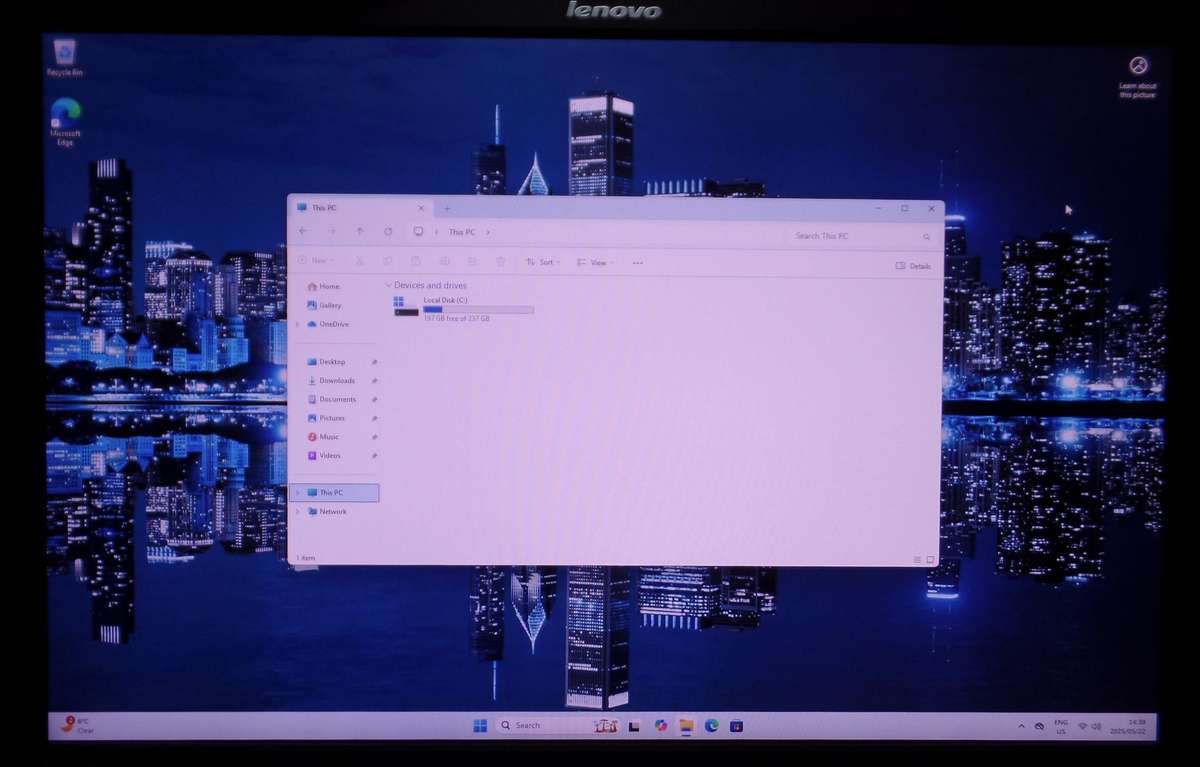The width and height of the screenshot is (1200, 767).
Task: Toggle the Details pane
Action: click(911, 265)
